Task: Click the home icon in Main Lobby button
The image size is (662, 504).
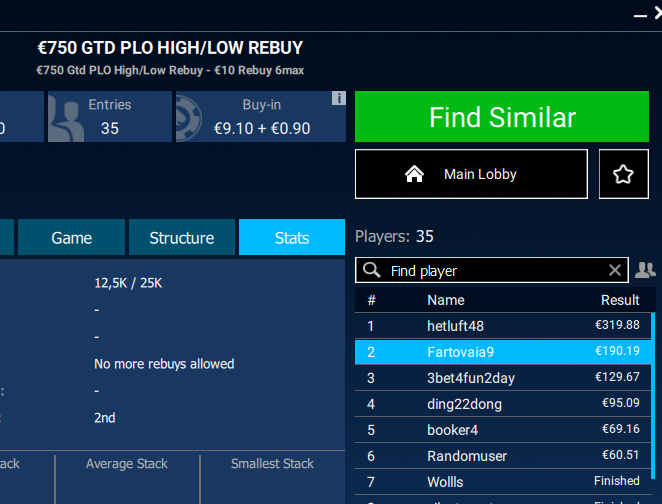Action: (414, 173)
